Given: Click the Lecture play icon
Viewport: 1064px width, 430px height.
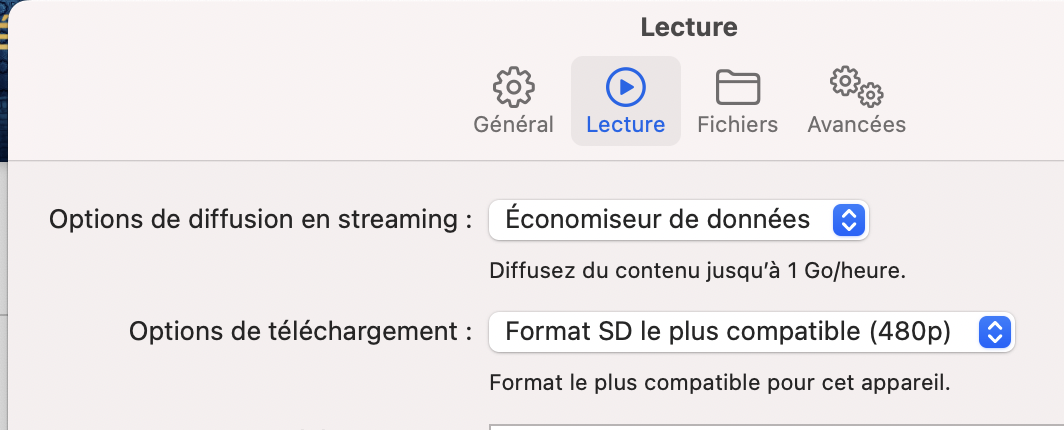Looking at the screenshot, I should coord(626,88).
